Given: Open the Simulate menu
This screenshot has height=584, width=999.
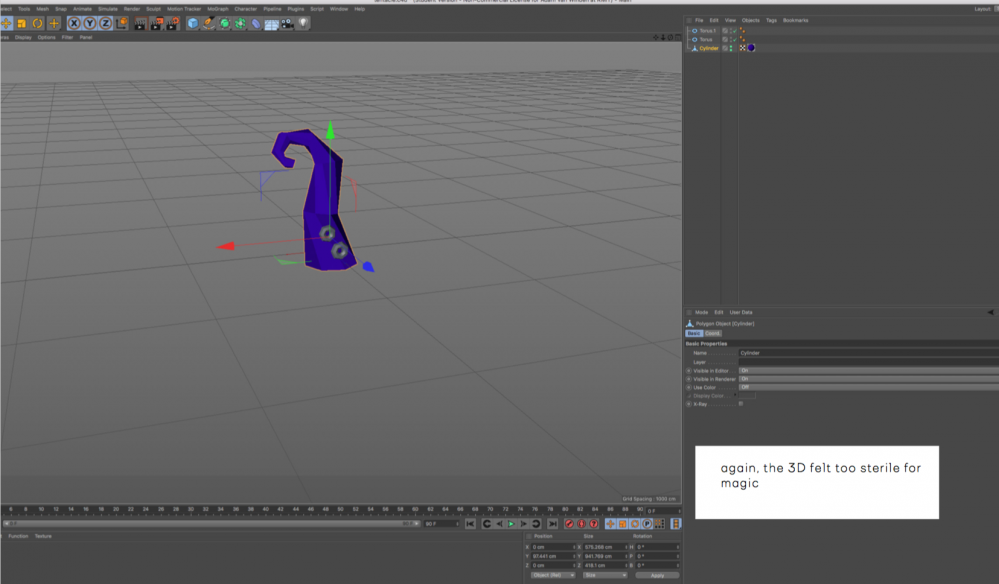Looking at the screenshot, I should click(x=108, y=9).
